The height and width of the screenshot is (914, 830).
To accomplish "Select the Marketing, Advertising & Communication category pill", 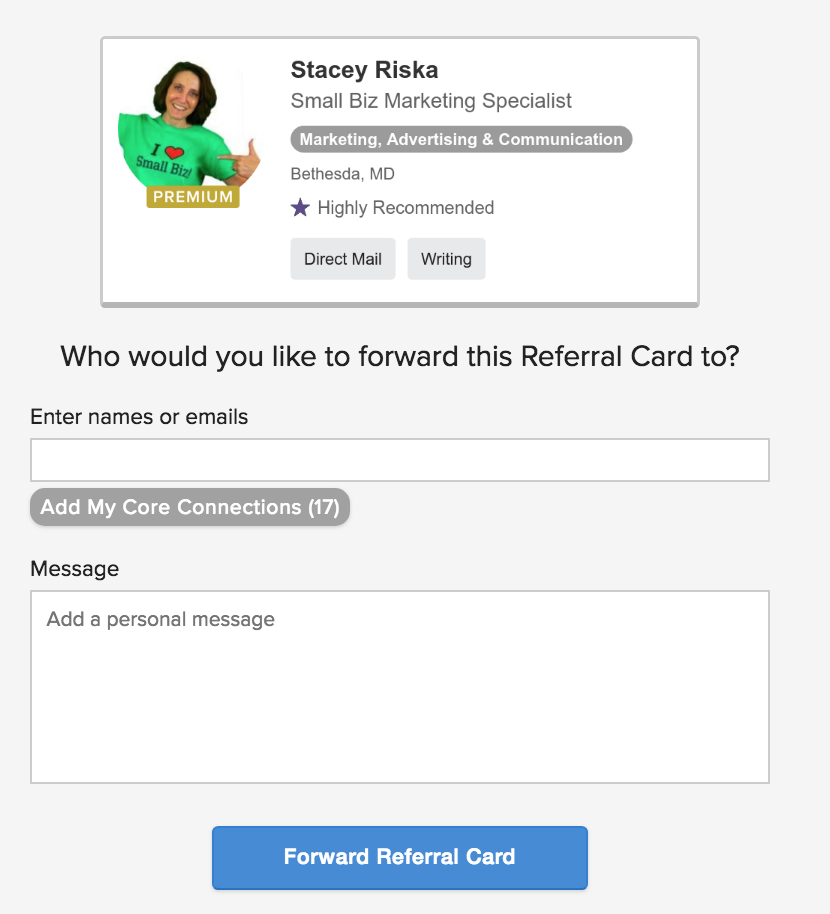I will (460, 139).
